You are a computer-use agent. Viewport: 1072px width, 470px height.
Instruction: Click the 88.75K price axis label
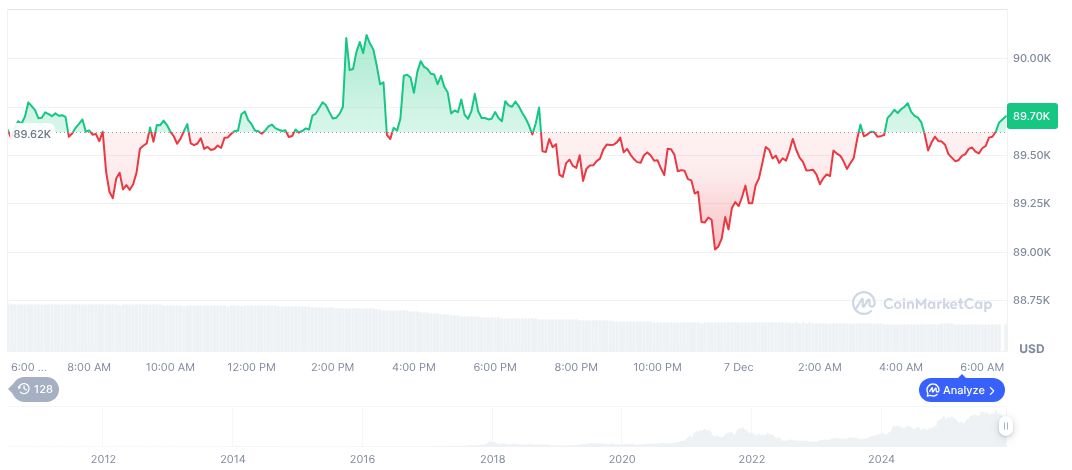[x=1032, y=300]
